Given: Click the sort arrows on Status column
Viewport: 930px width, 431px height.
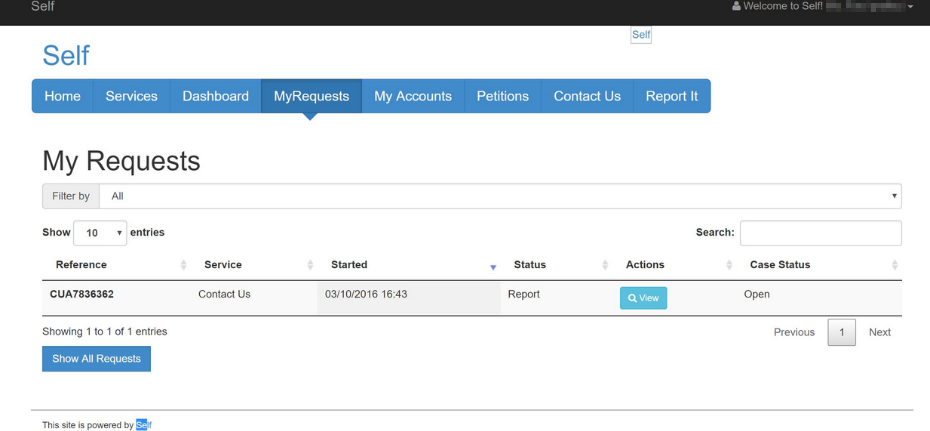Looking at the screenshot, I should [x=605, y=265].
